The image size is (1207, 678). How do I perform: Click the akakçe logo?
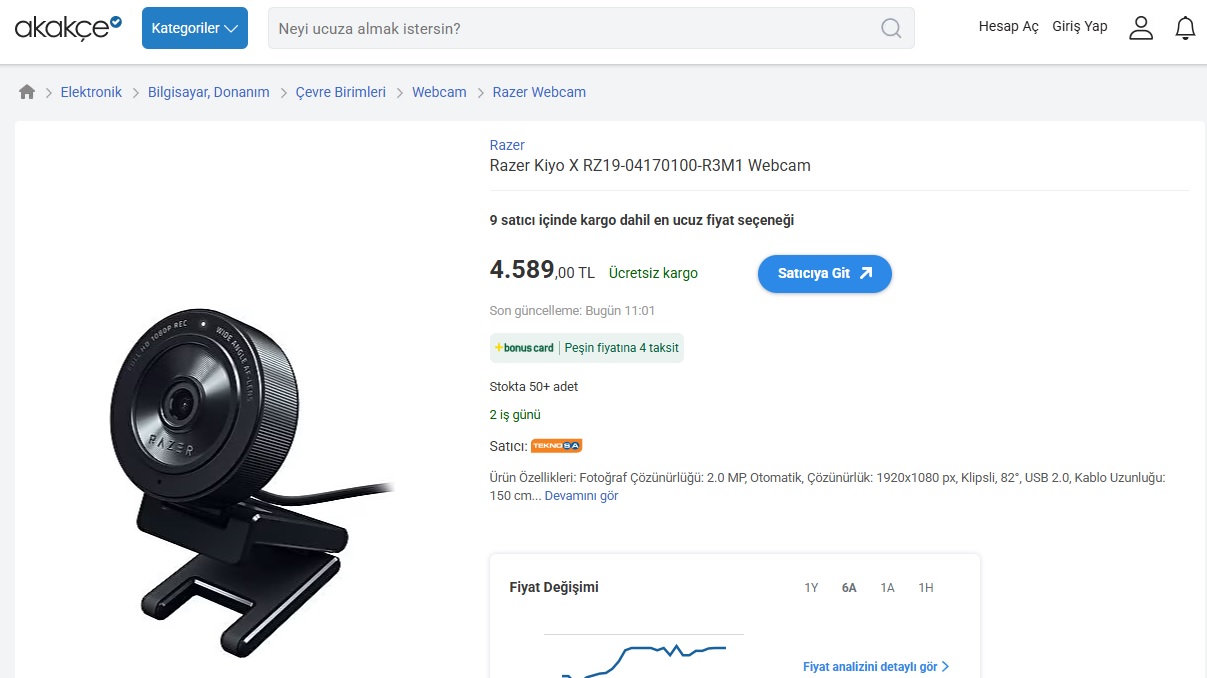(68, 27)
